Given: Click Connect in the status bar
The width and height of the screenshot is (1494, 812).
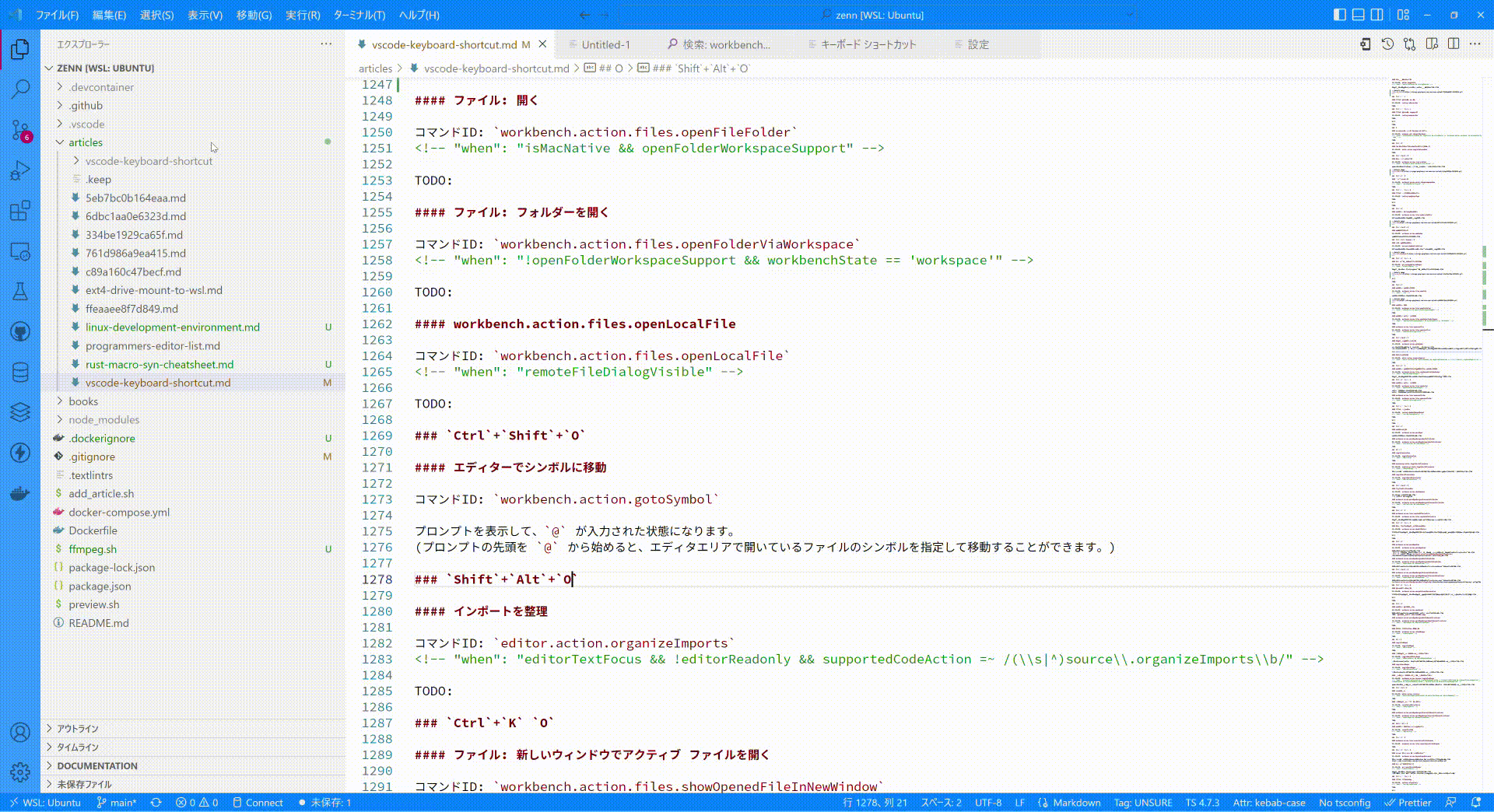Looking at the screenshot, I should coord(258,803).
